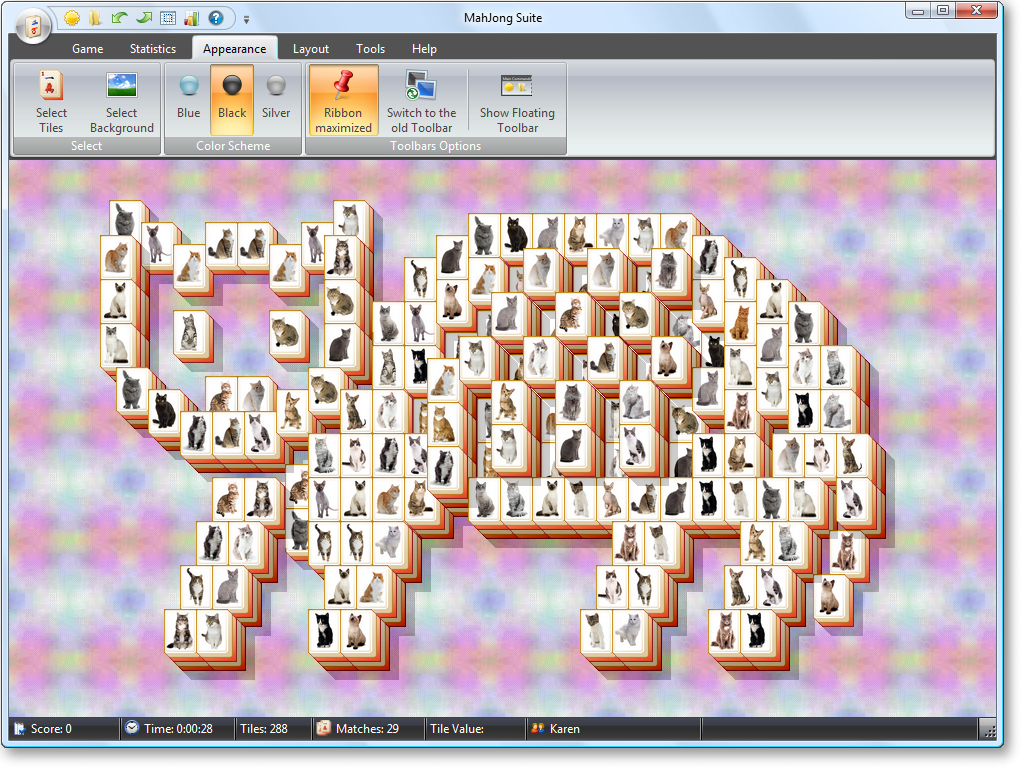
Task: Click Select Background in the ribbon
Action: point(121,101)
